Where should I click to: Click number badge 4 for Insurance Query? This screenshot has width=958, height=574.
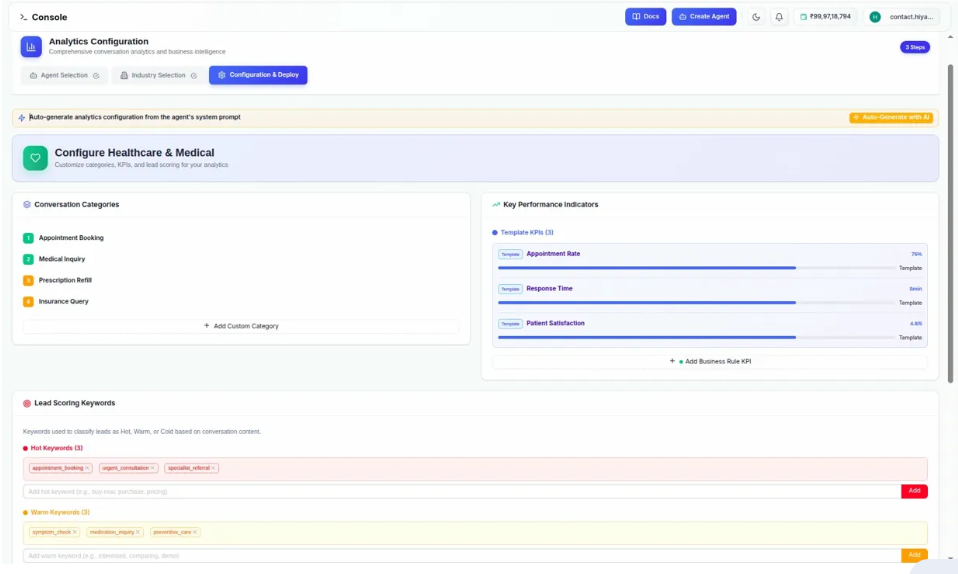point(28,301)
